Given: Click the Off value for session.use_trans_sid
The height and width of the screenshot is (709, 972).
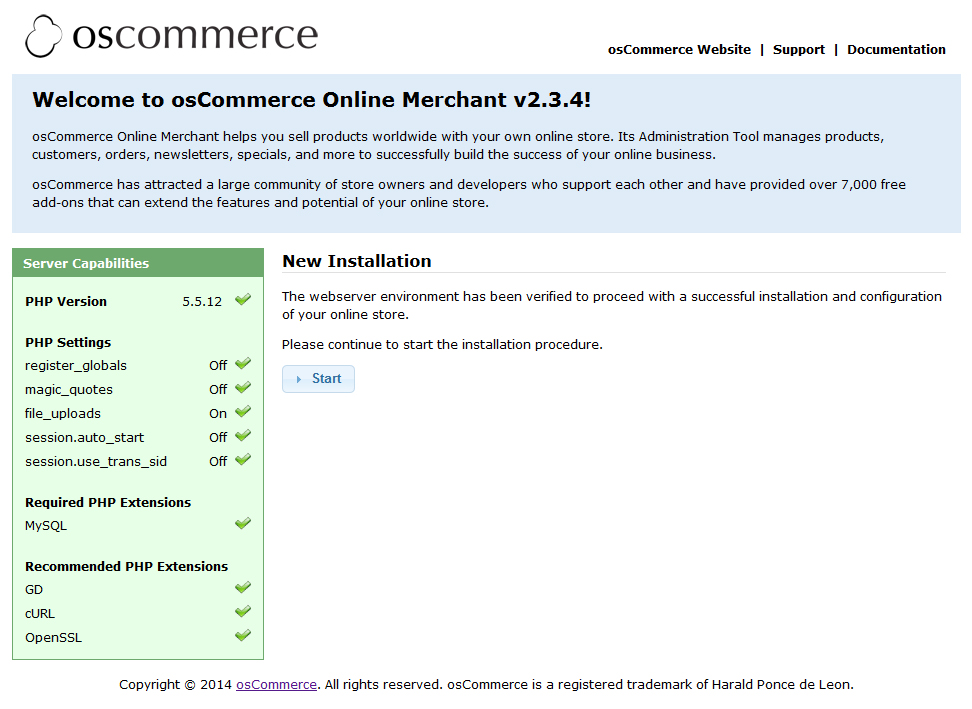Looking at the screenshot, I should (218, 462).
